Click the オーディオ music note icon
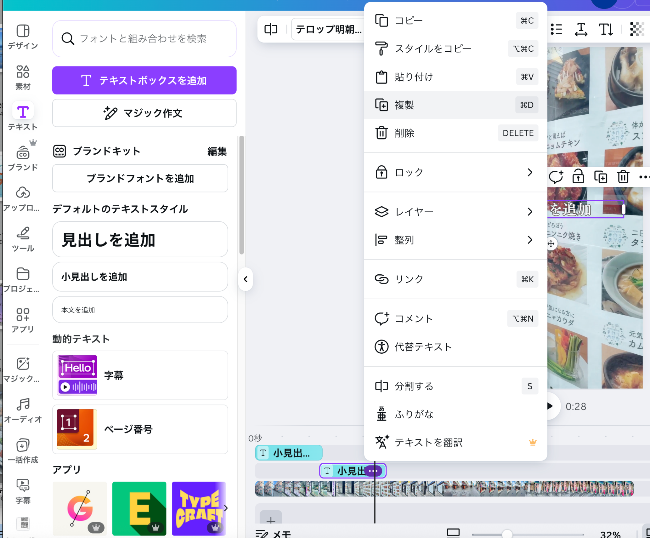650x538 pixels. click(22, 403)
